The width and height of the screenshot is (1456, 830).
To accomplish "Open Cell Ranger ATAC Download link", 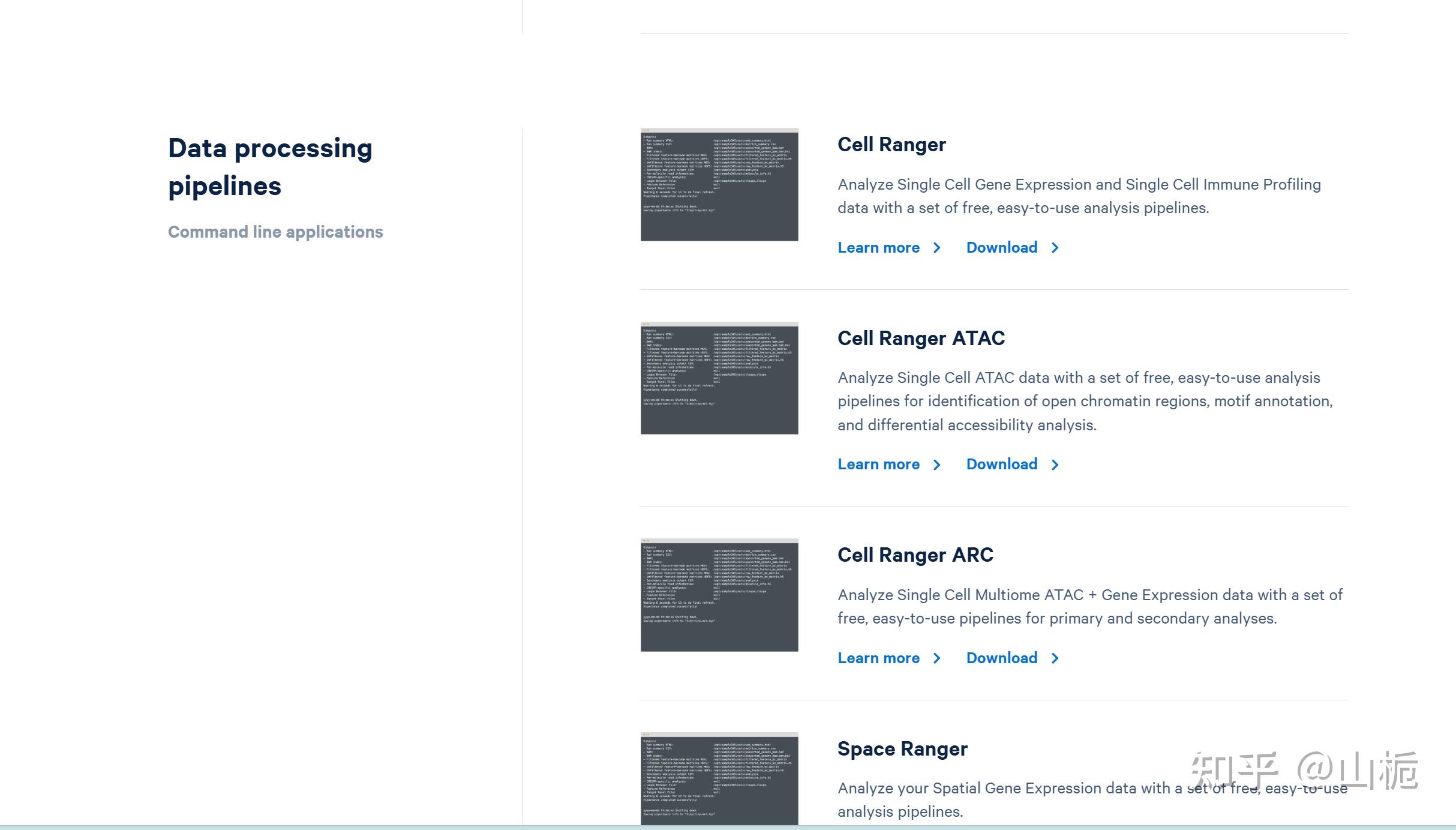I will 1001,465.
